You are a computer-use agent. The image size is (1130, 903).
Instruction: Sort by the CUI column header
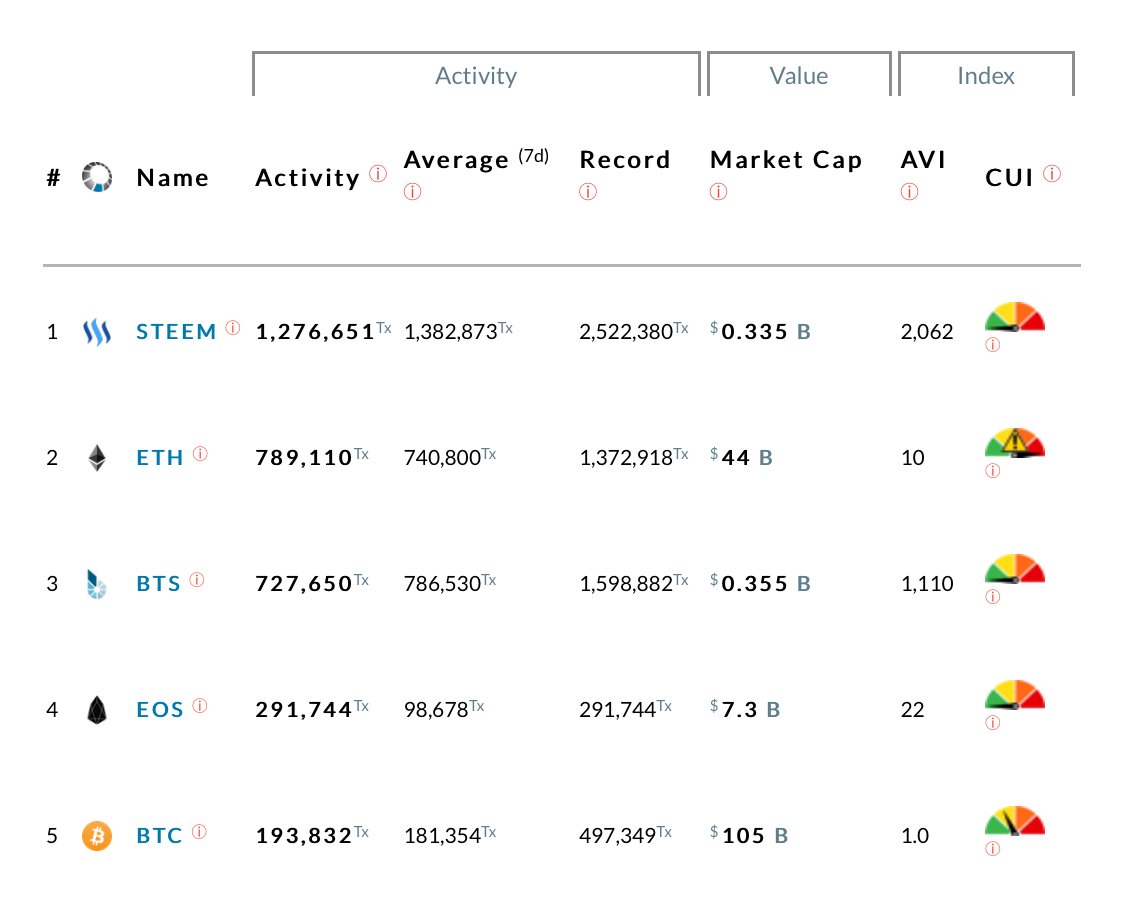click(x=1010, y=178)
